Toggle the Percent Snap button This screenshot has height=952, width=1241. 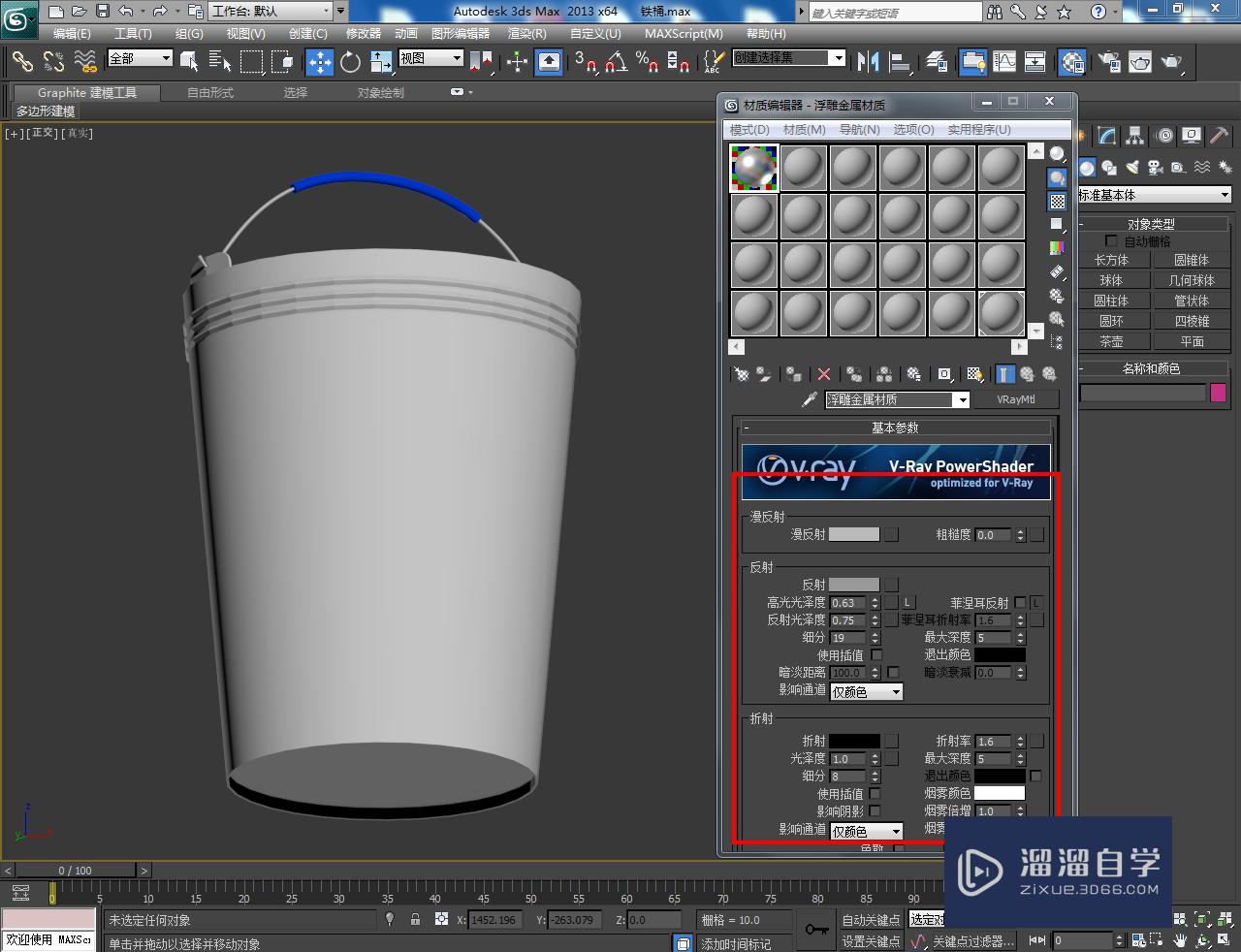[x=647, y=62]
